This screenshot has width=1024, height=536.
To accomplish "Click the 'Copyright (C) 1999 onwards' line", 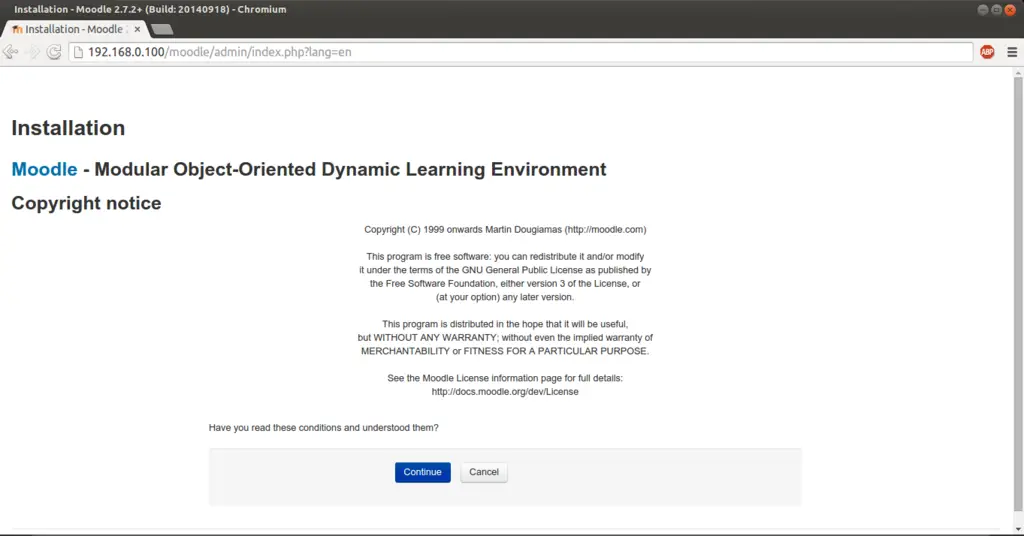I will [x=505, y=230].
